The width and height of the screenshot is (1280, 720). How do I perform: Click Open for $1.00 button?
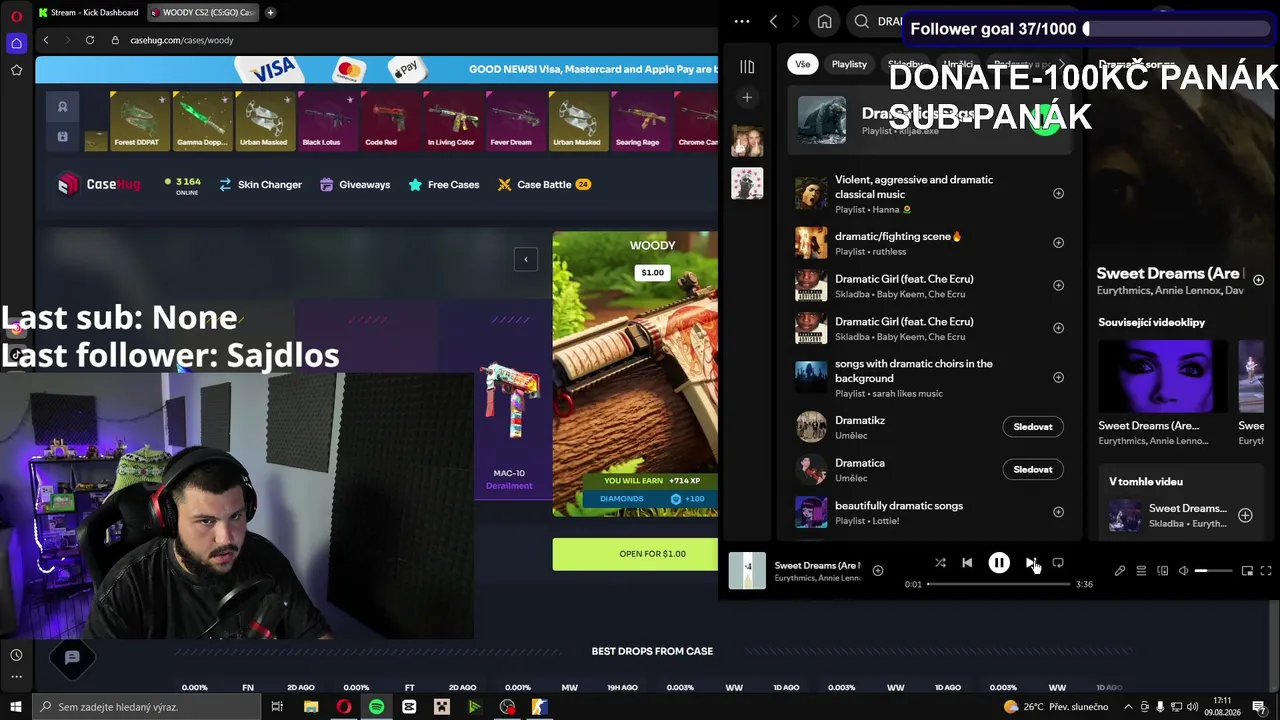(635, 554)
